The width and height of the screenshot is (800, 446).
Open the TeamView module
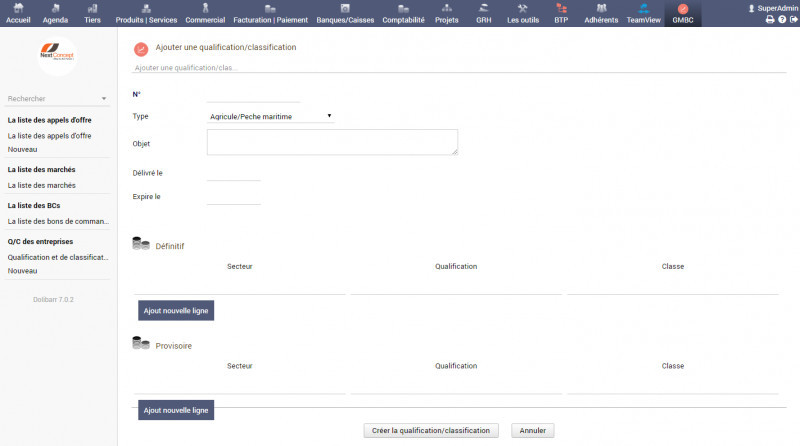[643, 14]
